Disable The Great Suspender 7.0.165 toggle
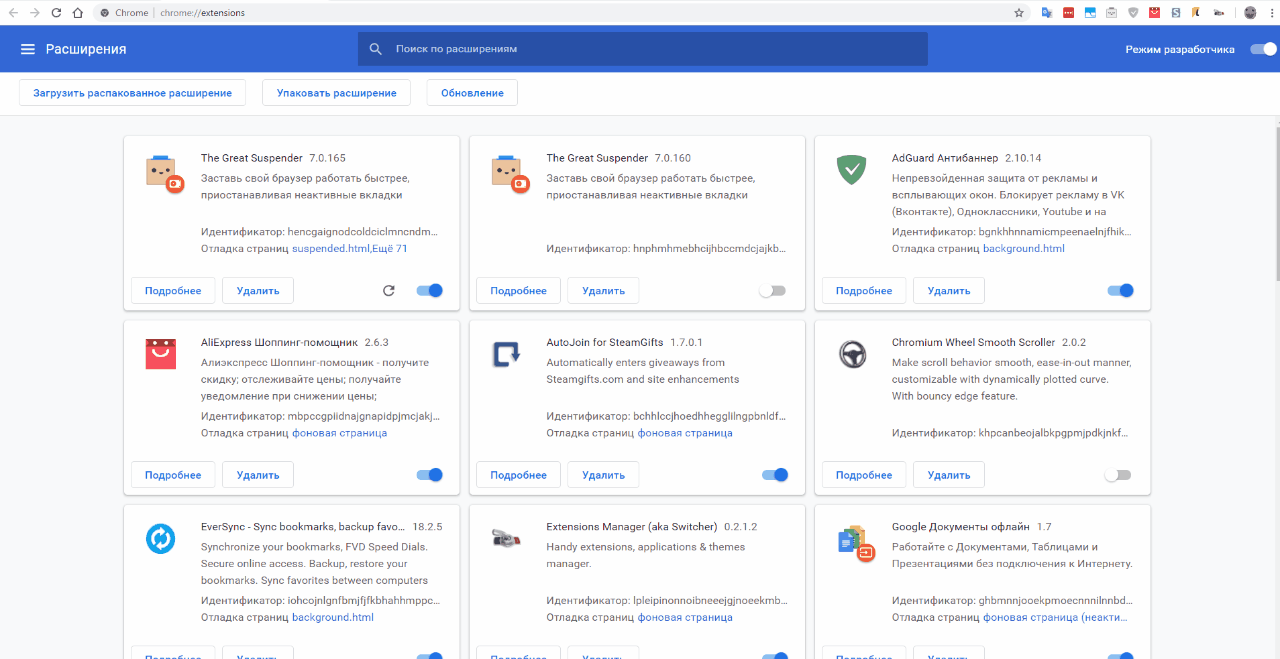This screenshot has width=1280, height=659. [x=429, y=291]
